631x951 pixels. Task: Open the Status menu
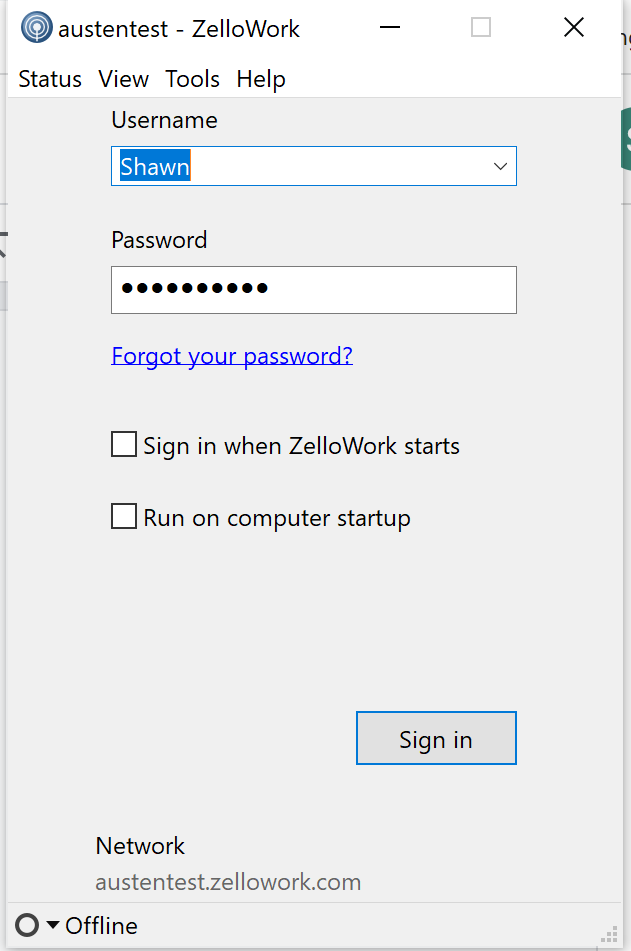[x=50, y=79]
